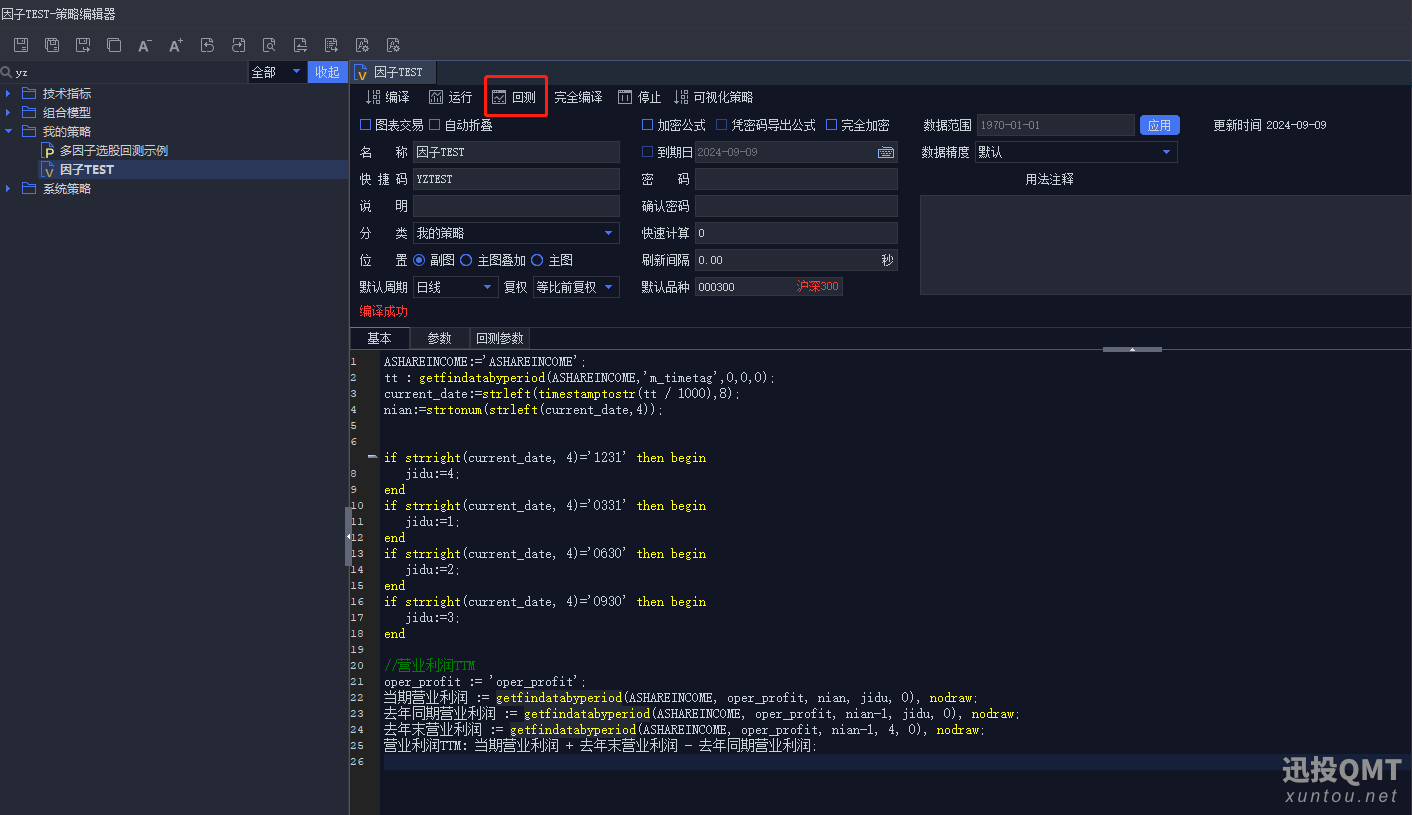The image size is (1412, 815).
Task: Click the 应用 apply button
Action: click(1160, 125)
